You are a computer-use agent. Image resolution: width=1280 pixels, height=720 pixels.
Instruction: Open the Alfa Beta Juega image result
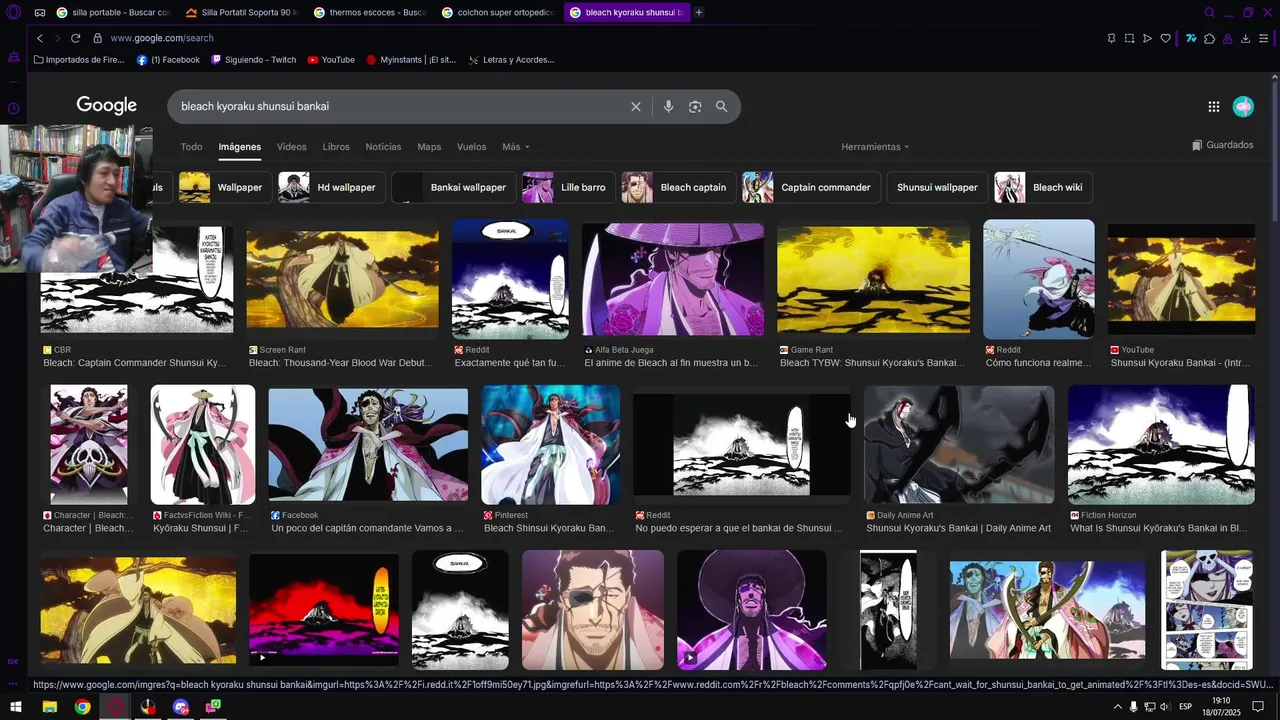(x=673, y=280)
